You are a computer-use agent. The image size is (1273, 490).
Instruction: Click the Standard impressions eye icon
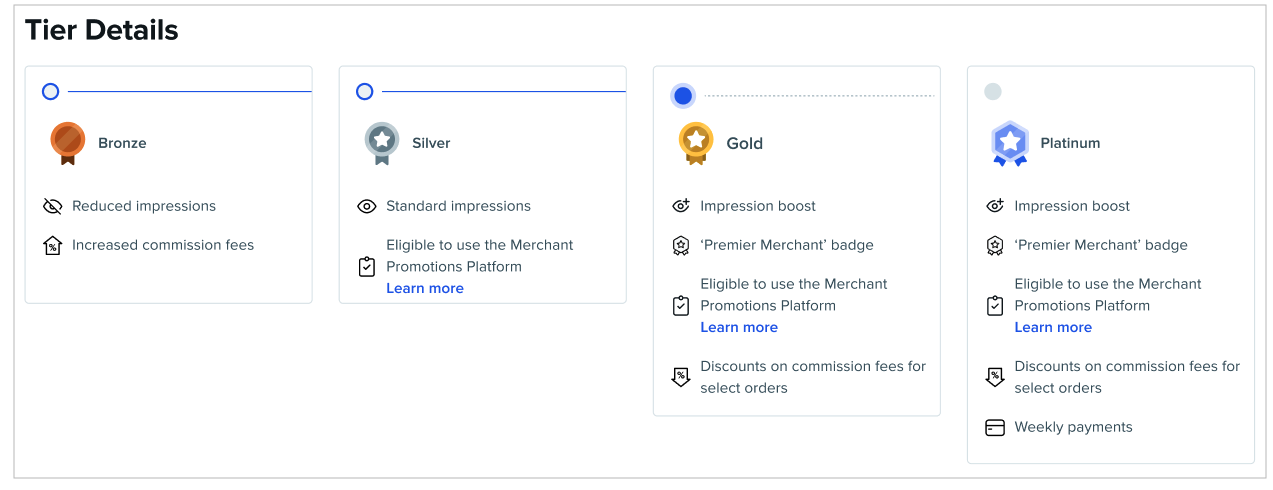[x=367, y=206]
